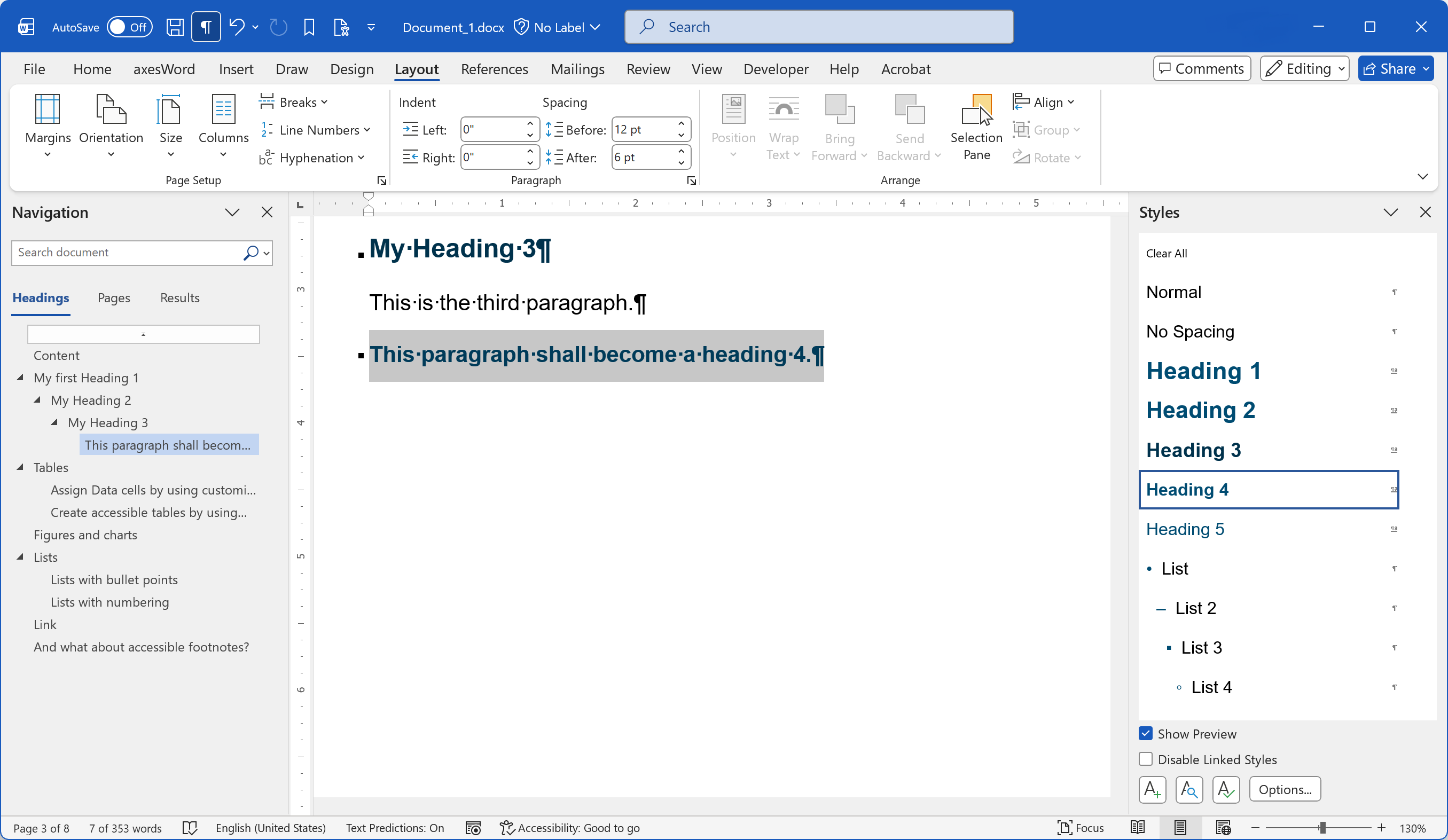The image size is (1448, 840).
Task: Open the Hyphenation dropdown
Action: [x=312, y=158]
